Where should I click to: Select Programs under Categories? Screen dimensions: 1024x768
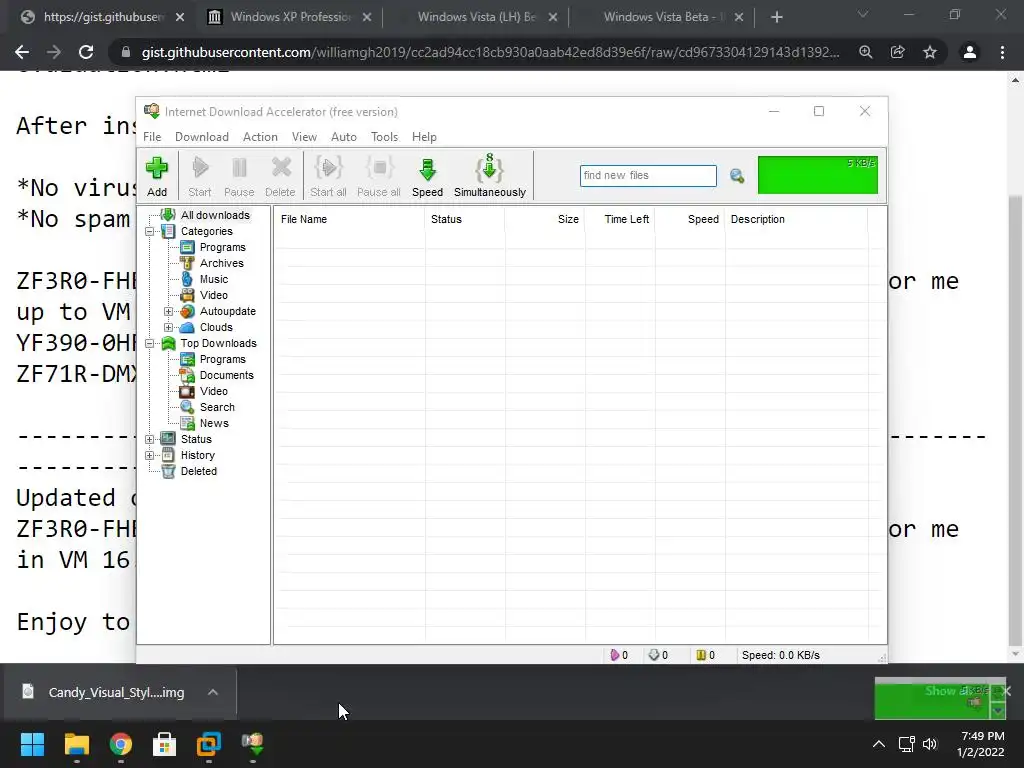pos(223,247)
